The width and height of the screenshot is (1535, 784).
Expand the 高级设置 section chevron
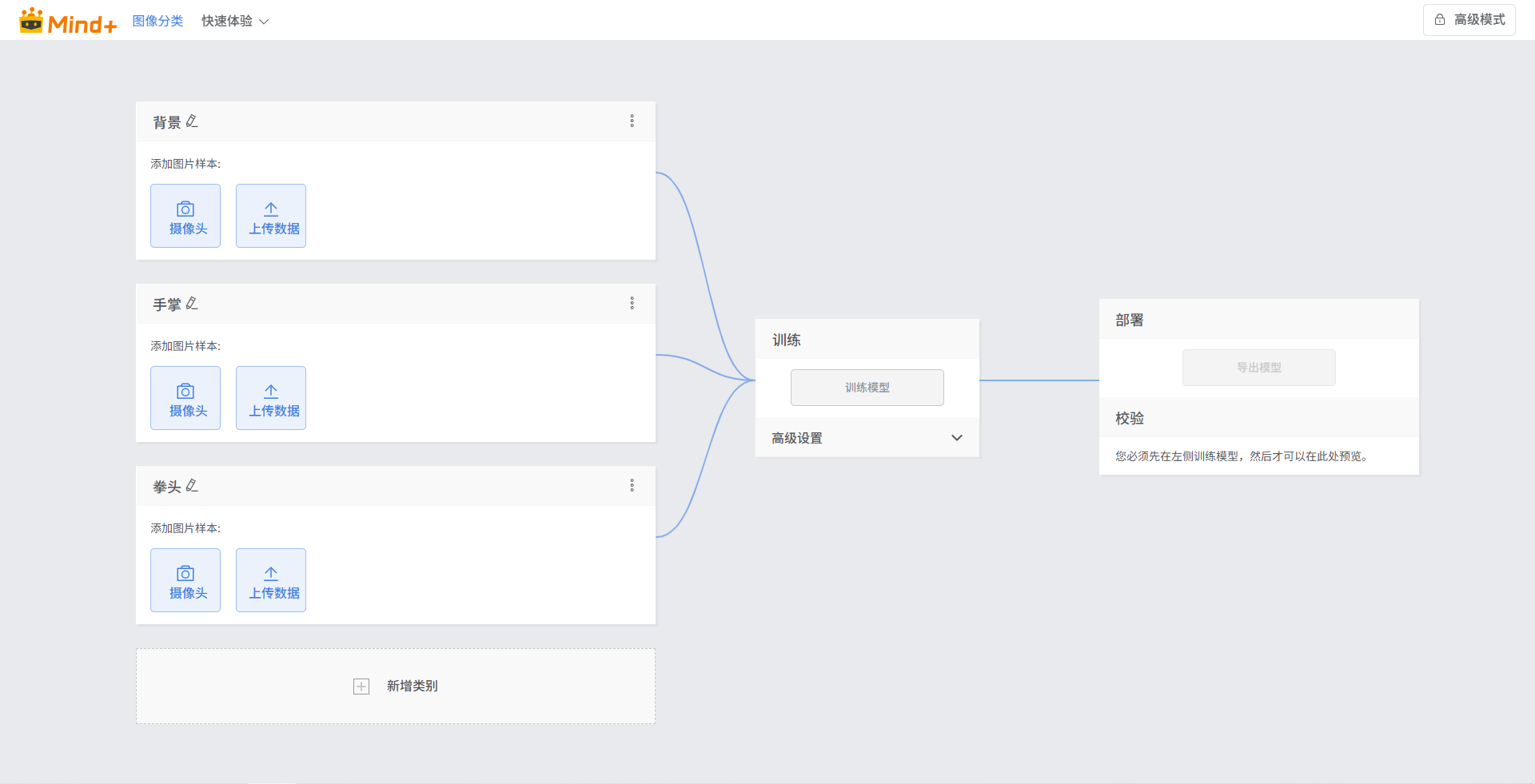coord(956,438)
